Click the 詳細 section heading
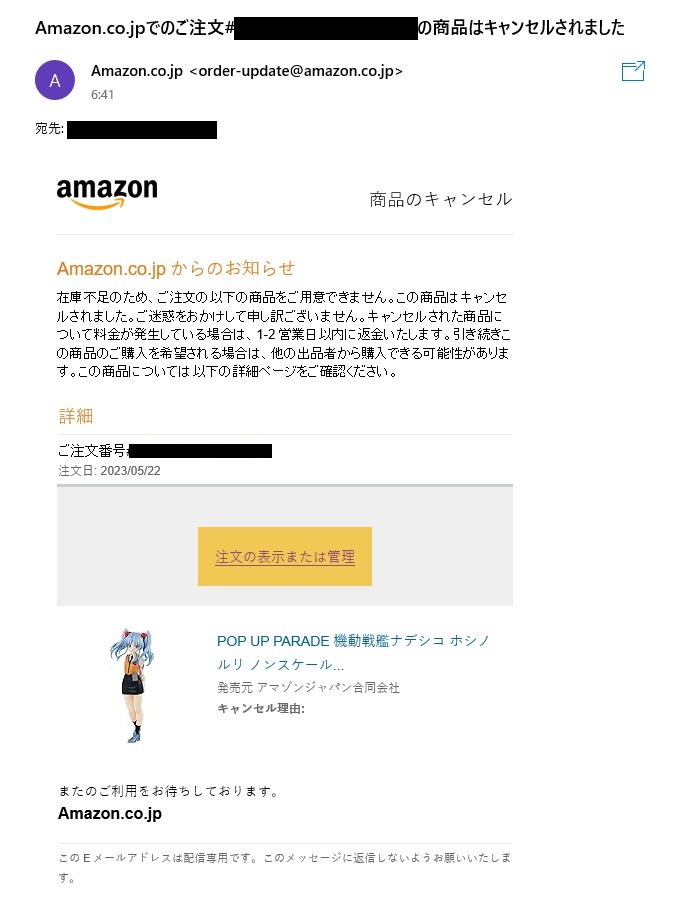694x918 pixels. pos(76,416)
